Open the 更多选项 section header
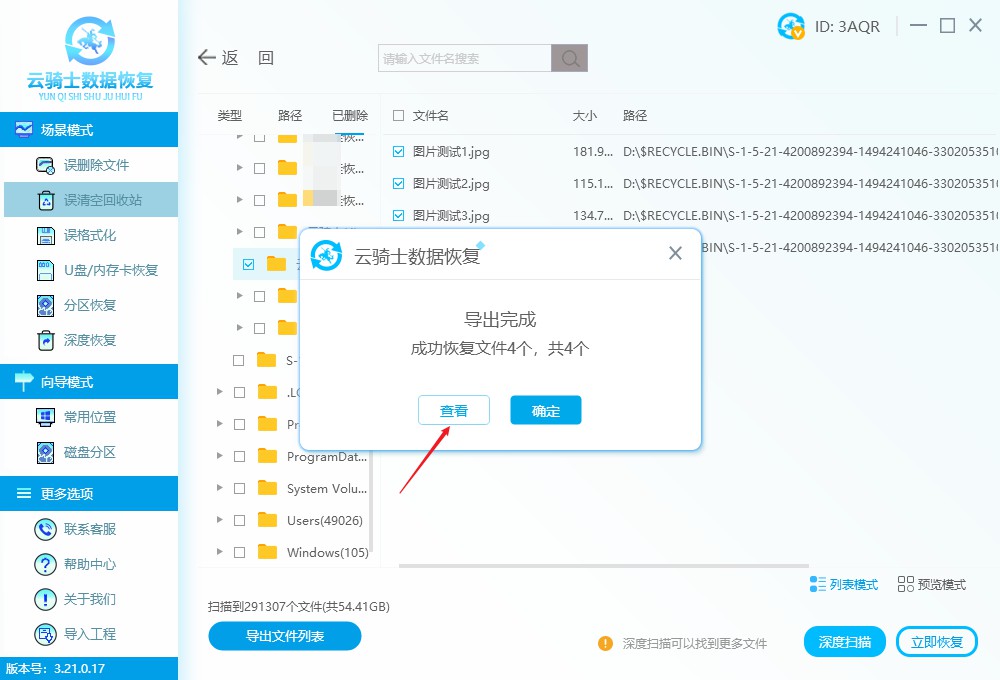Image resolution: width=1000 pixels, height=680 pixels. click(x=89, y=493)
